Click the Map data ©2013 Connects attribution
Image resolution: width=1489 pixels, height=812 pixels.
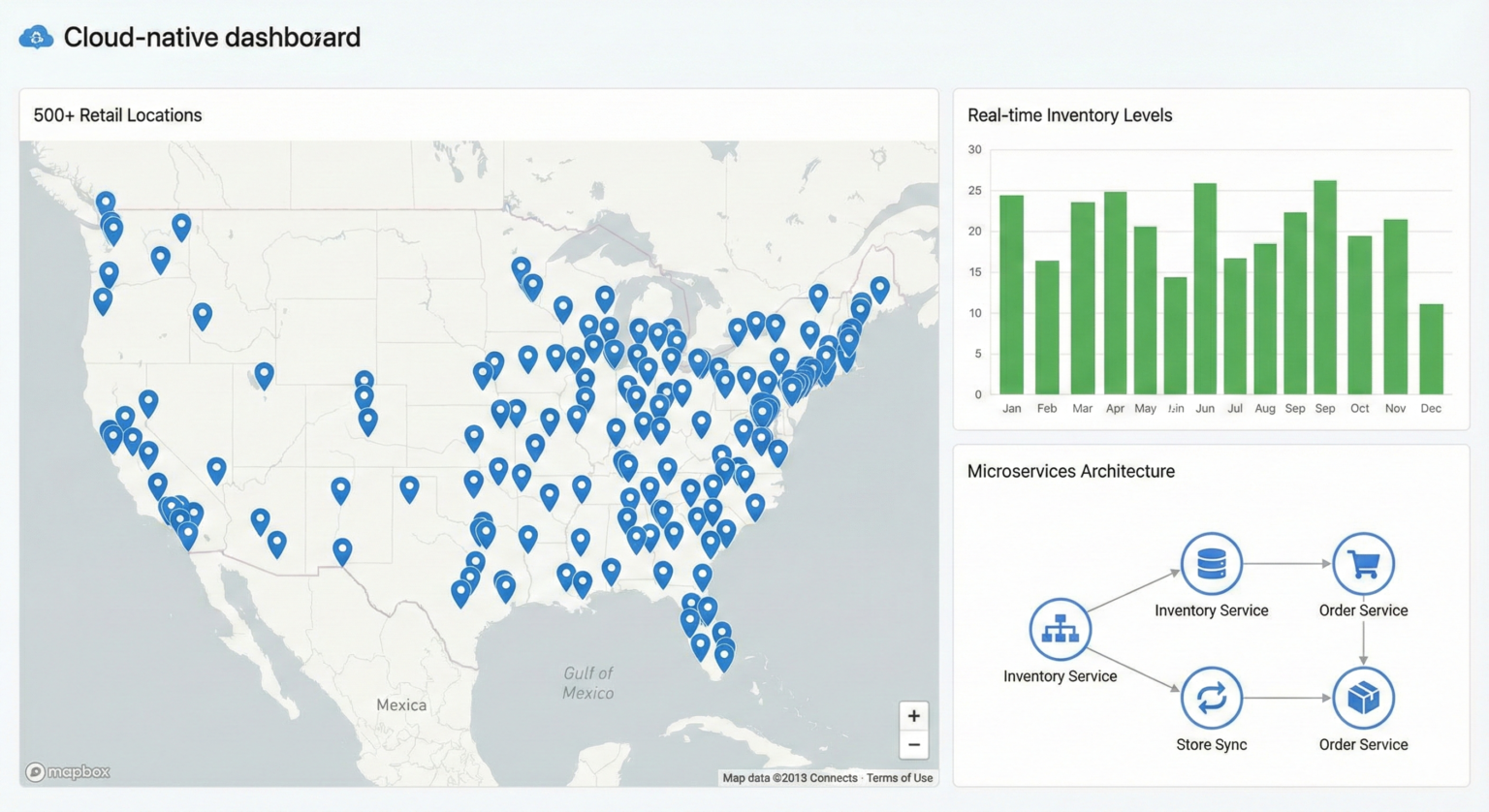(789, 778)
